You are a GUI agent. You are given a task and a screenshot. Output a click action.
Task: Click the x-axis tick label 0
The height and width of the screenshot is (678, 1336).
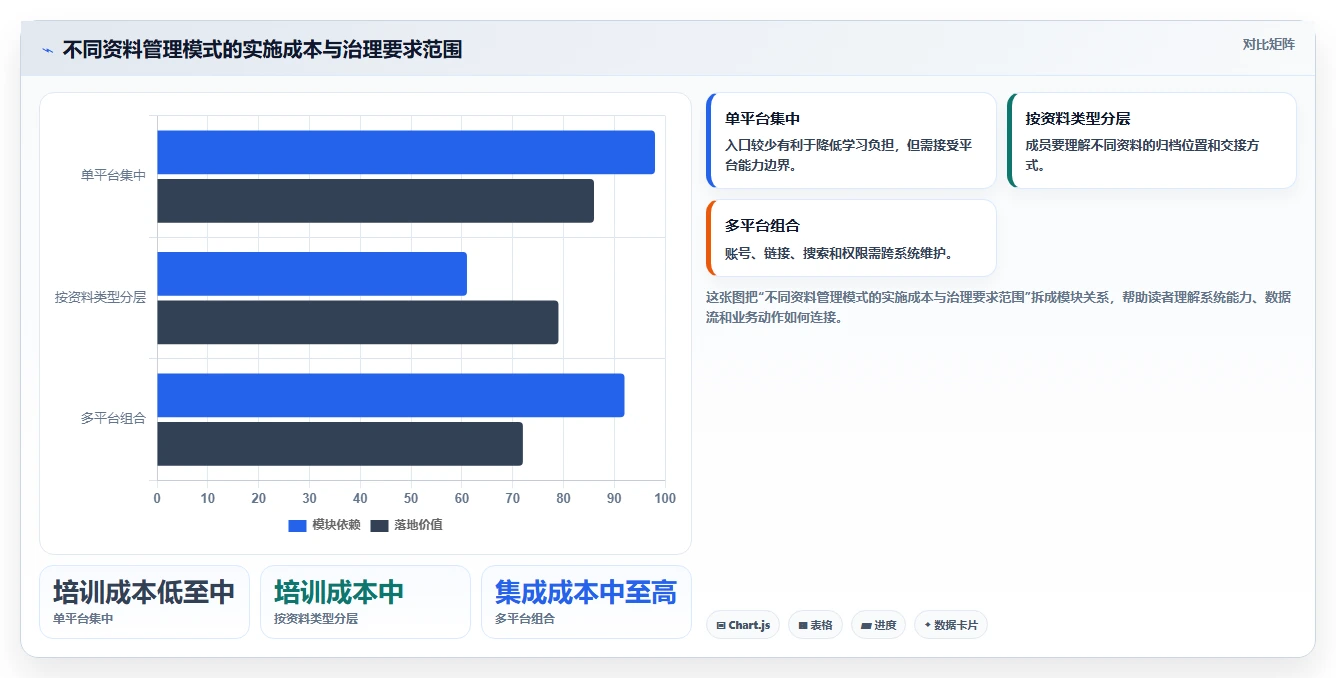point(157,498)
